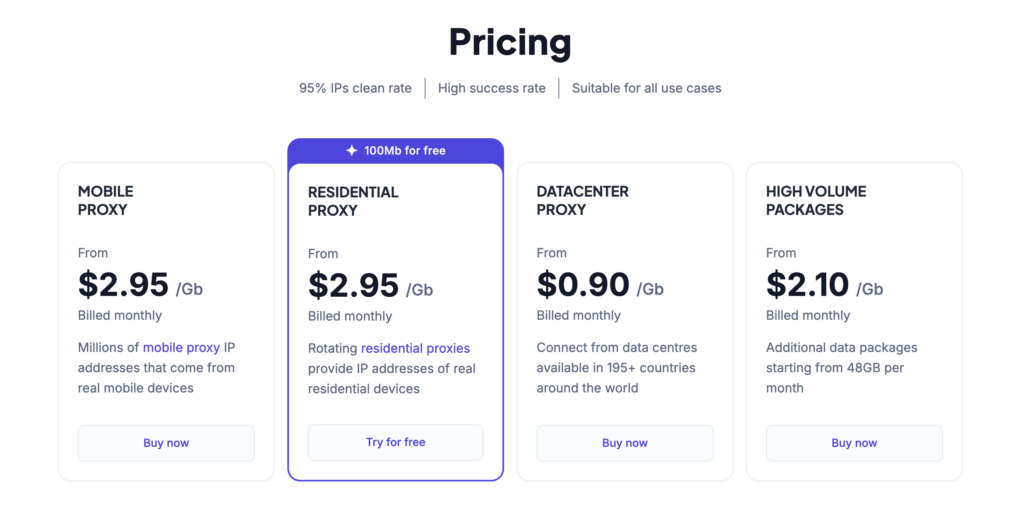Click Buy now under Mobile Proxy
The height and width of the screenshot is (514, 1024).
(x=166, y=443)
